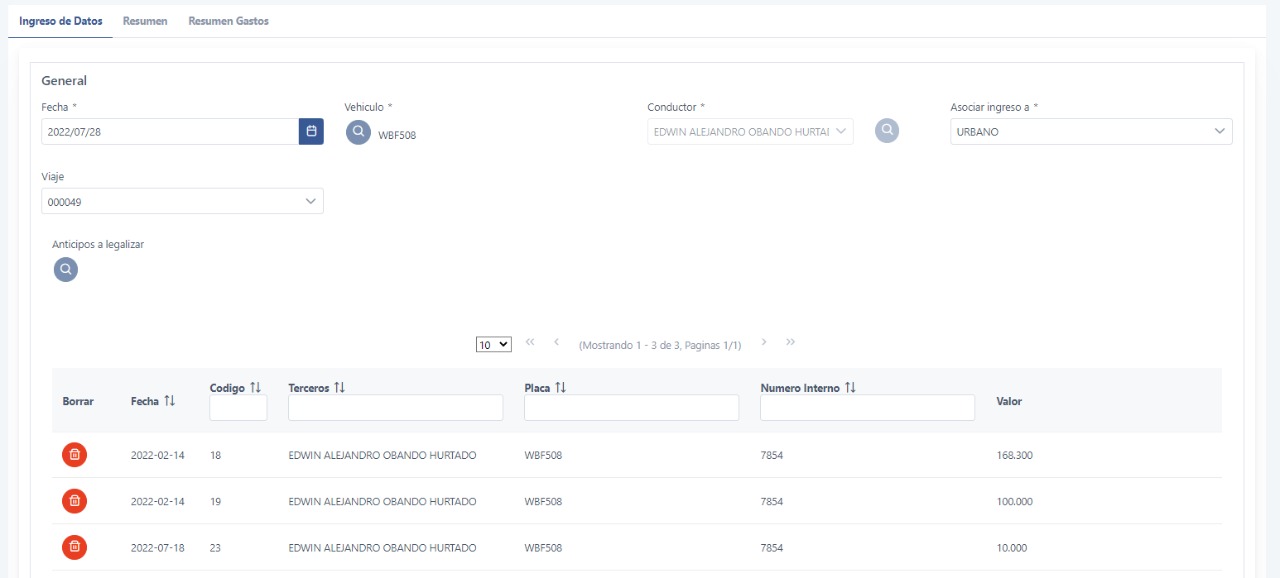Go to the next page of results
This screenshot has height=578, width=1280.
[x=764, y=343]
